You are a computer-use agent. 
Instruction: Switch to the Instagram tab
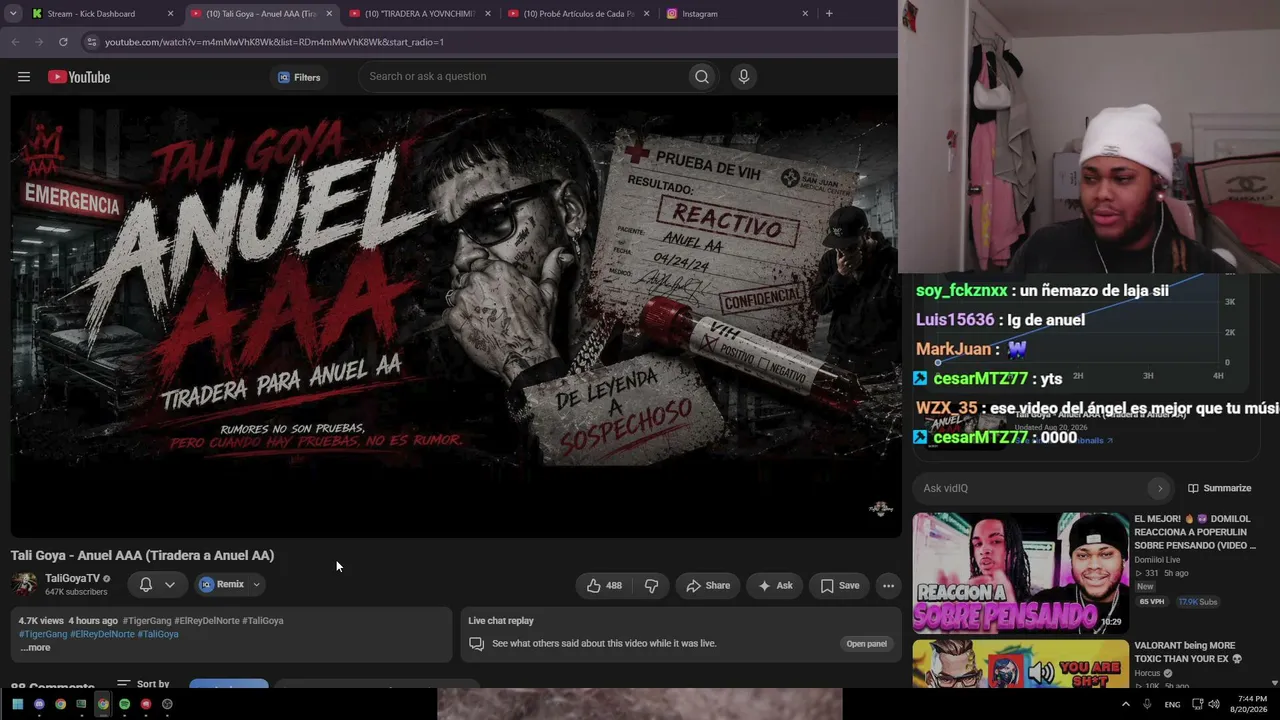coord(737,14)
